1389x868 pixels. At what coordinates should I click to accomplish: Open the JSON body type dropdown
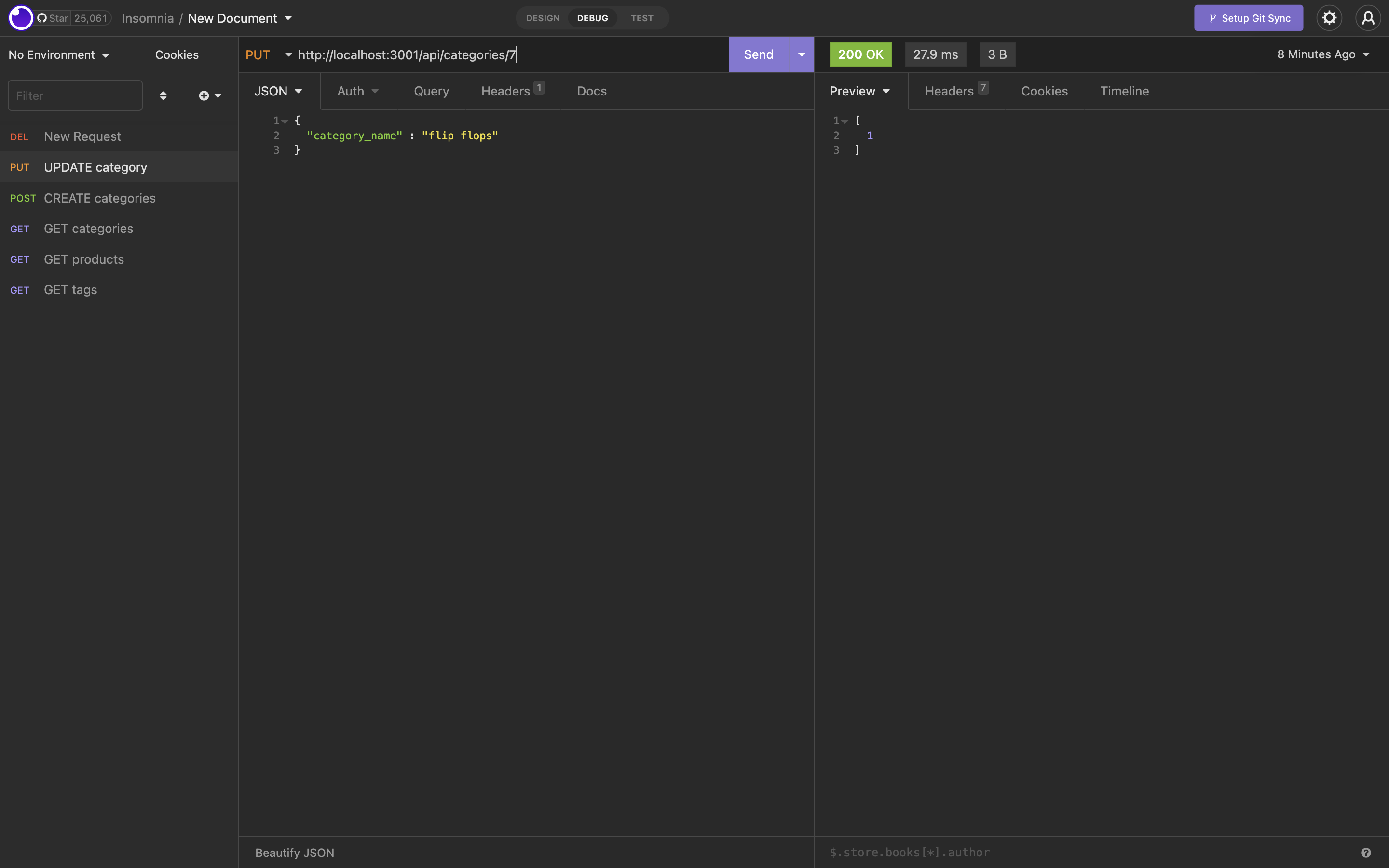coord(278,91)
